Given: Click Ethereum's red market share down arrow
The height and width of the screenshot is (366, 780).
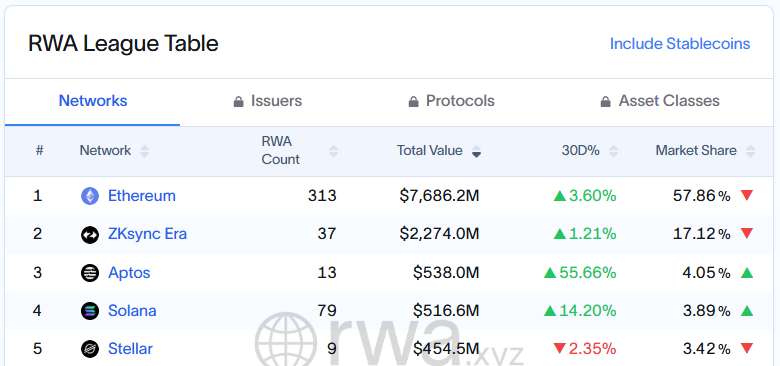Looking at the screenshot, I should [x=747, y=195].
